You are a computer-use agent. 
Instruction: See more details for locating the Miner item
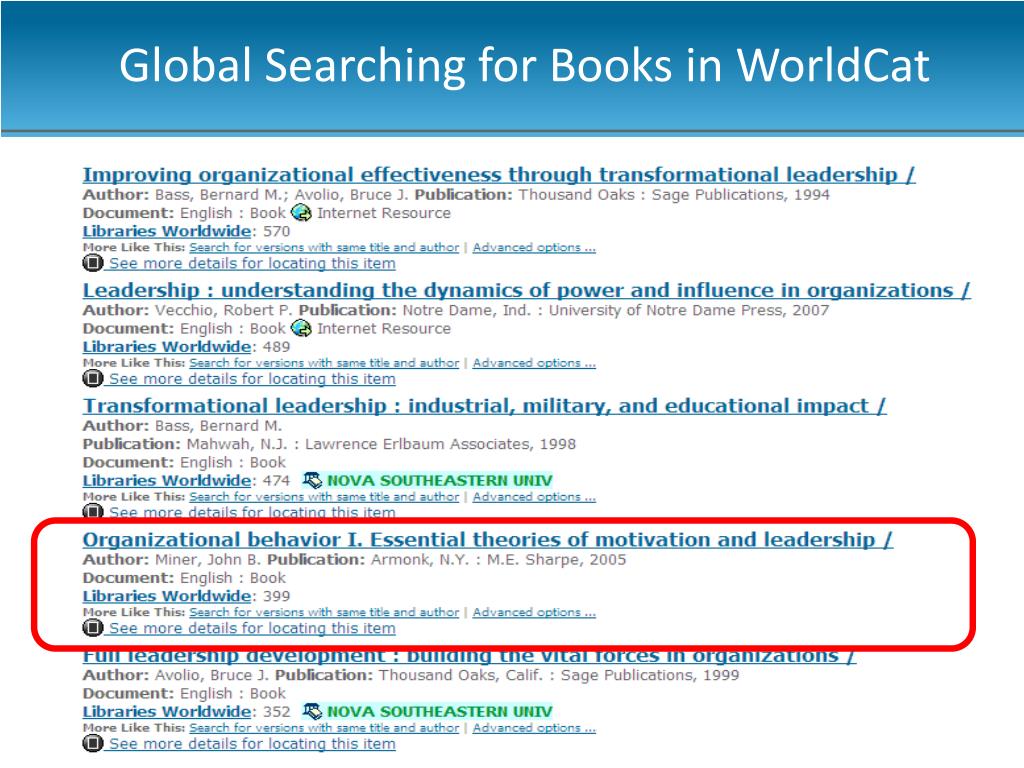click(252, 629)
